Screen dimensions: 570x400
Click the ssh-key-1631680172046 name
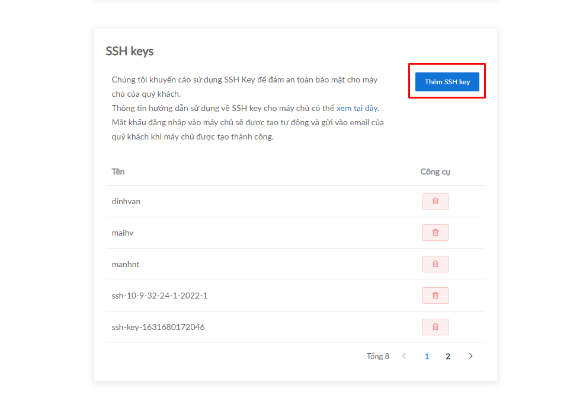pyautogui.click(x=158, y=327)
